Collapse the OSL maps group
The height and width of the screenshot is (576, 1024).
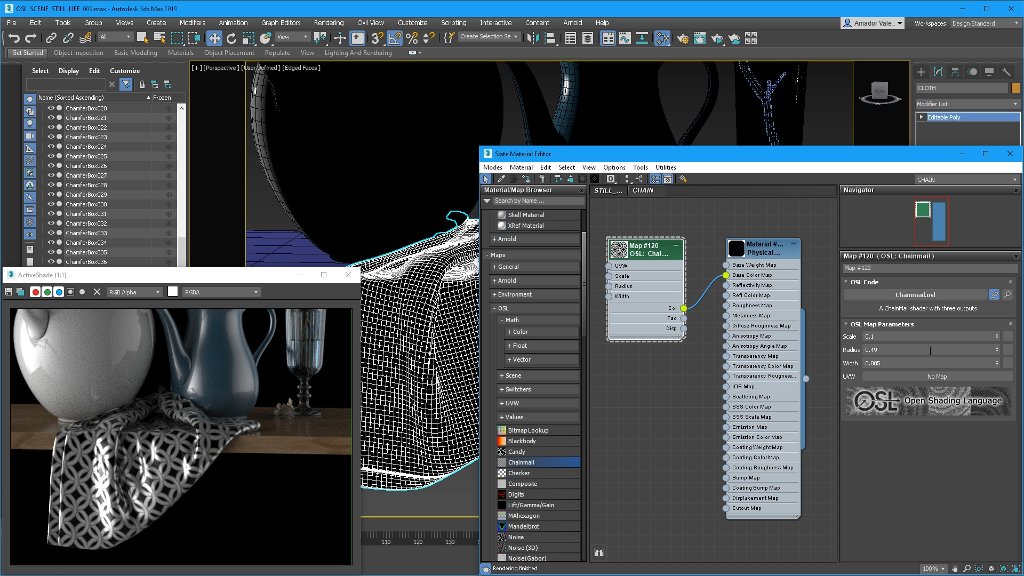click(x=535, y=308)
